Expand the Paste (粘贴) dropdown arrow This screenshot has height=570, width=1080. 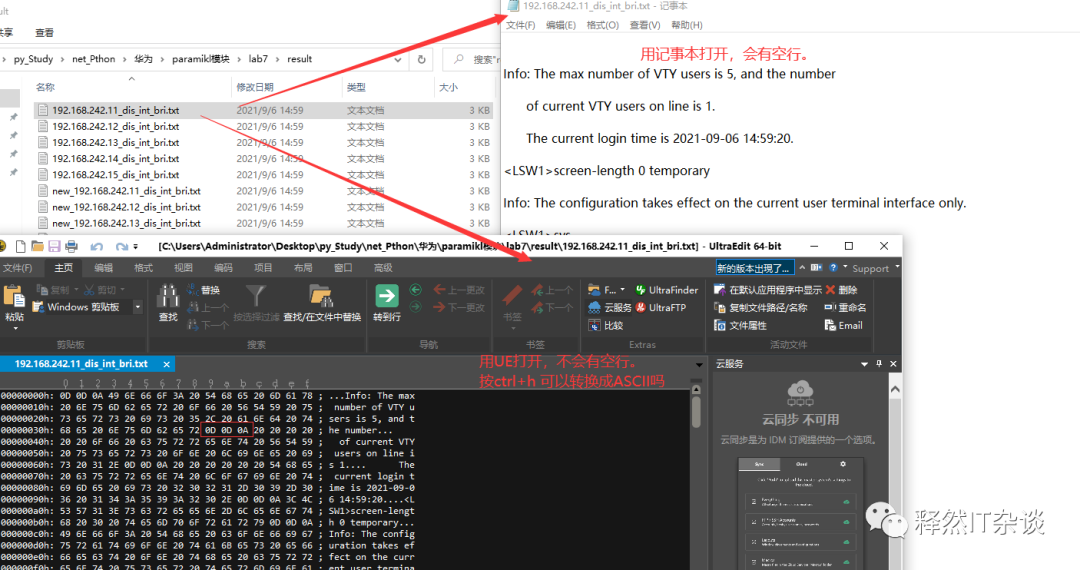click(x=14, y=328)
